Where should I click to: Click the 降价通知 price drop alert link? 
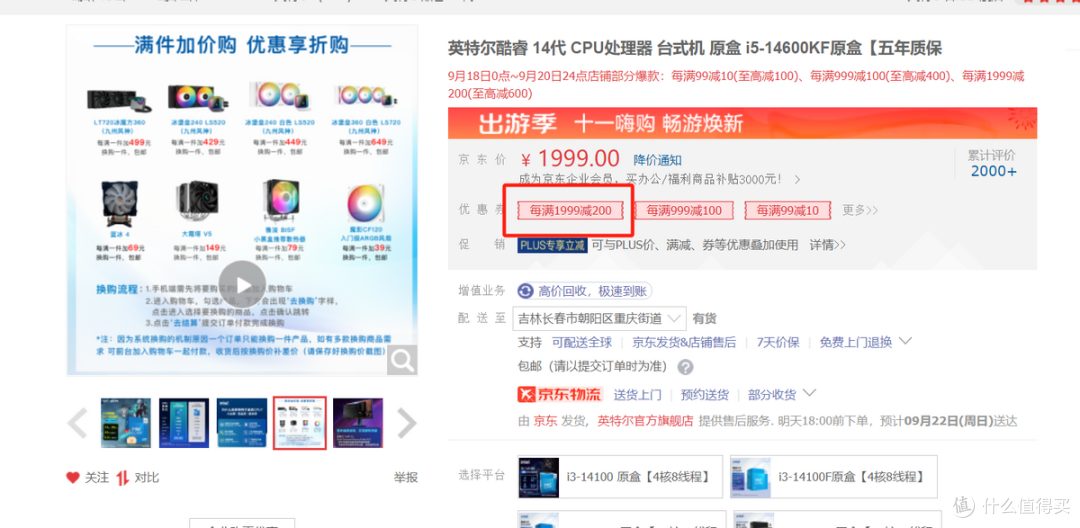tap(658, 160)
